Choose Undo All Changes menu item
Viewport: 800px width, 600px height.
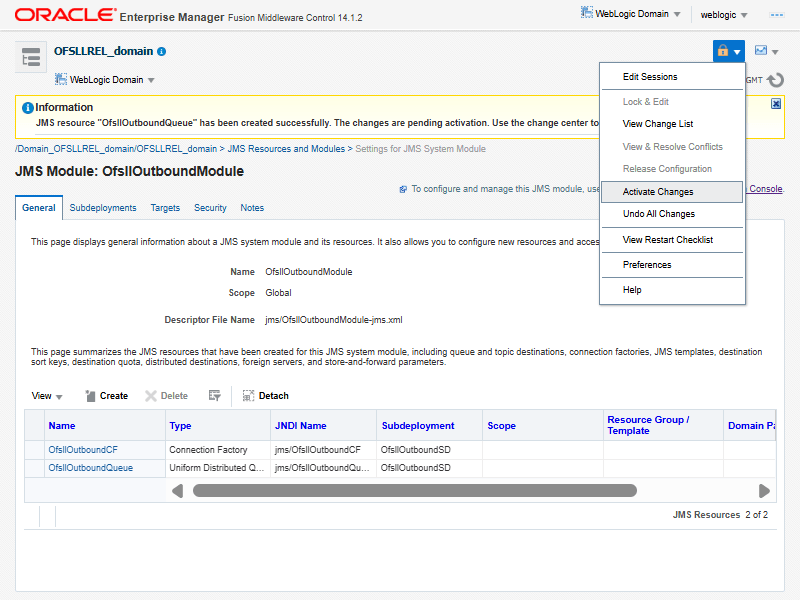click(658, 214)
